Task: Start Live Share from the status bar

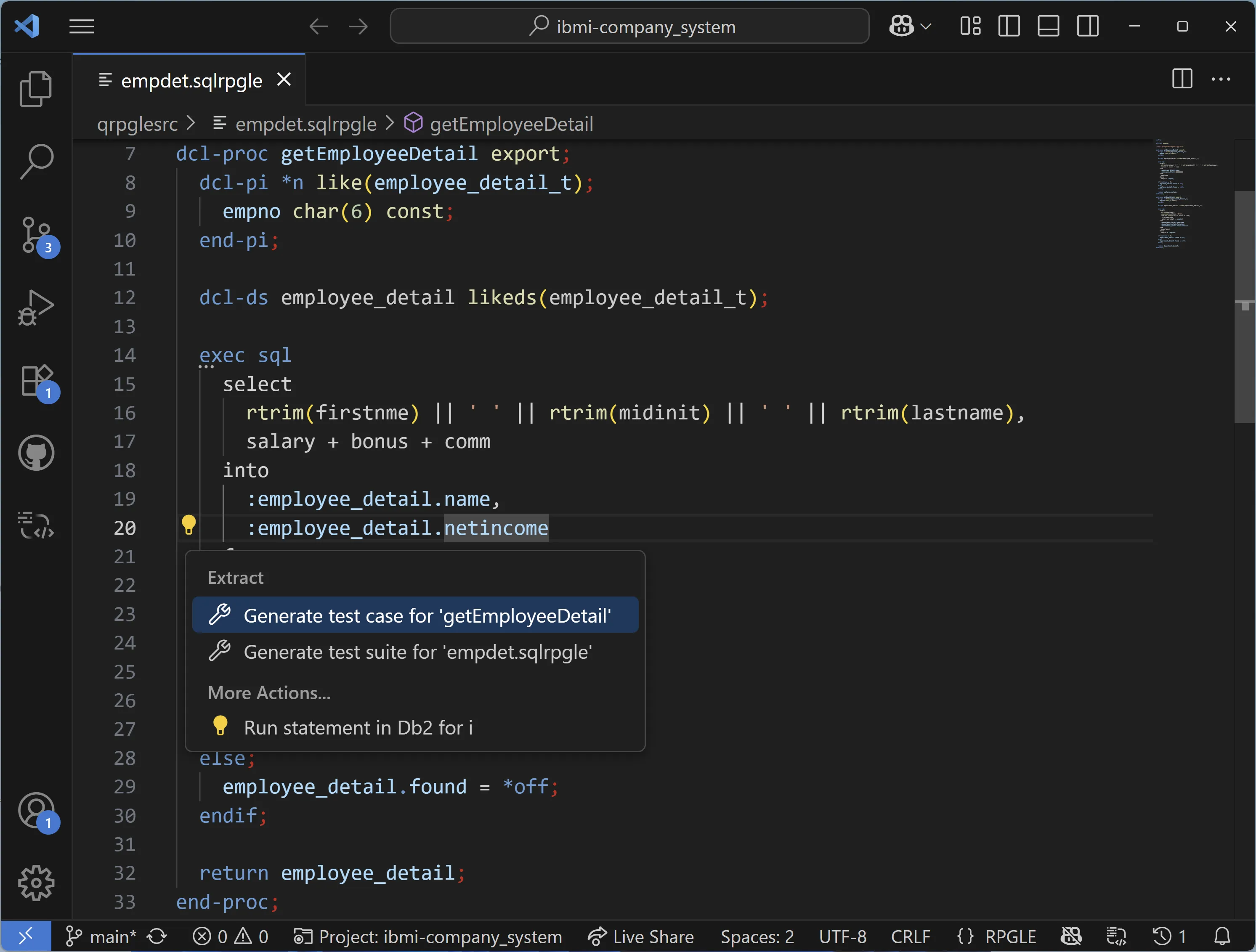Action: point(640,936)
